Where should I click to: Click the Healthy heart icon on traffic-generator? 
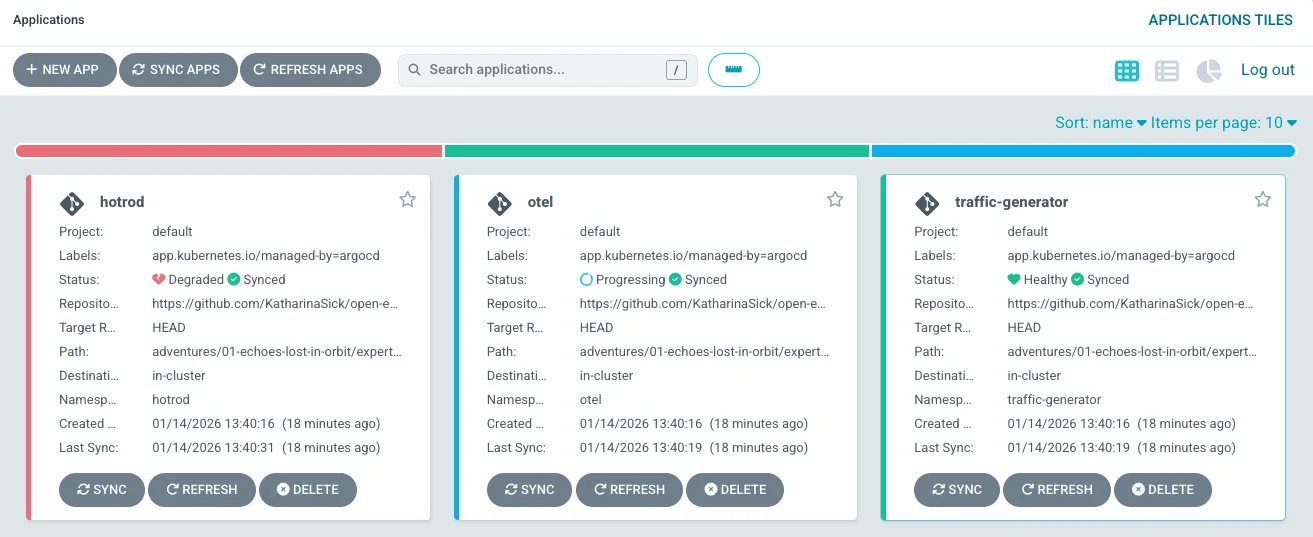(x=1014, y=280)
